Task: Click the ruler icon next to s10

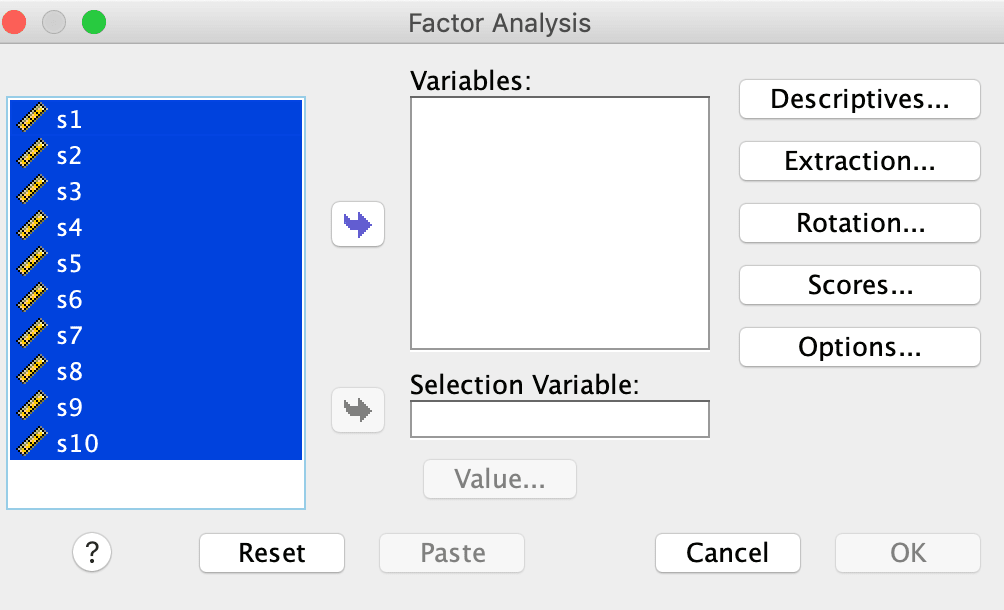Action: point(31,442)
